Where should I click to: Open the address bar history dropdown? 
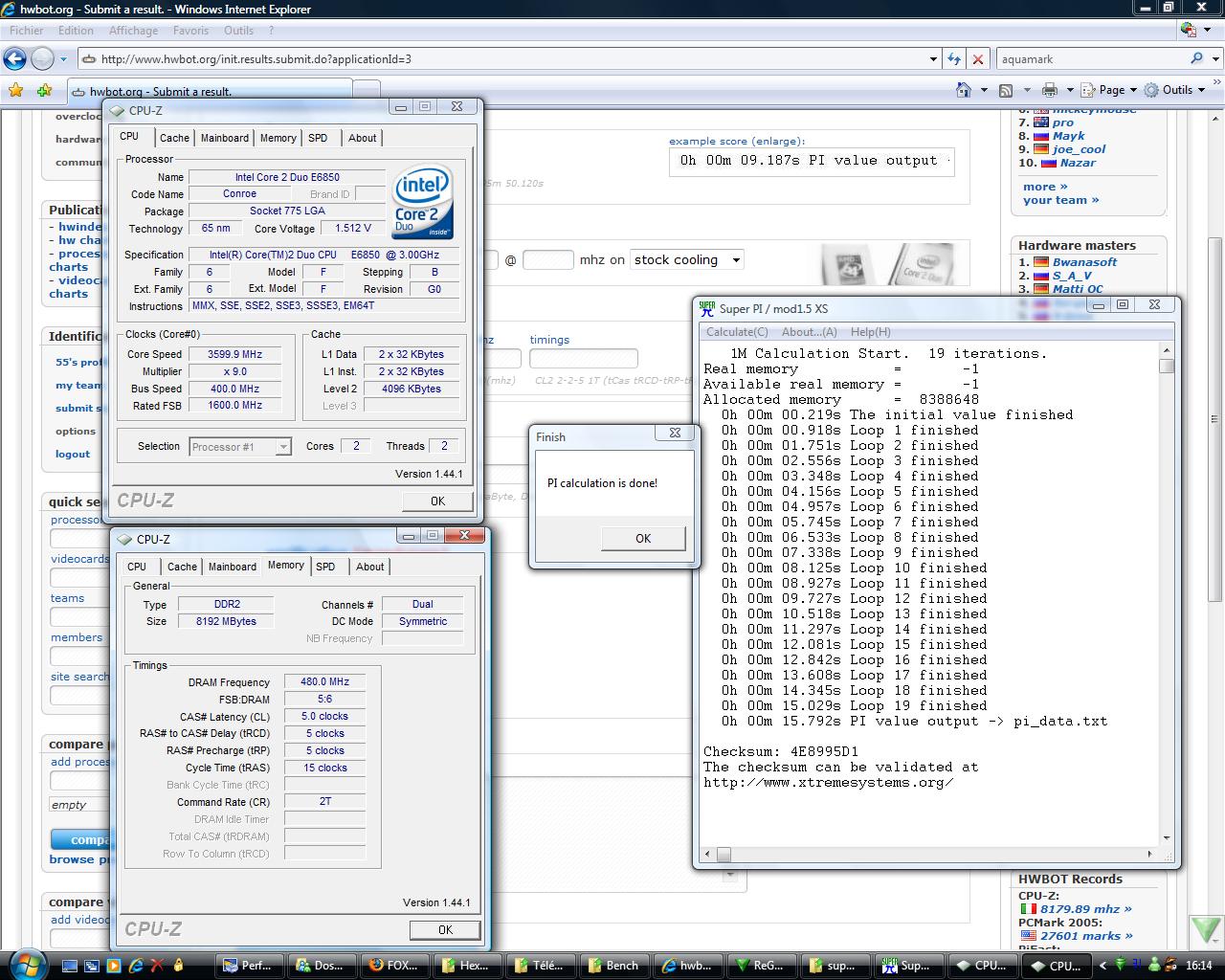pyautogui.click(x=933, y=58)
